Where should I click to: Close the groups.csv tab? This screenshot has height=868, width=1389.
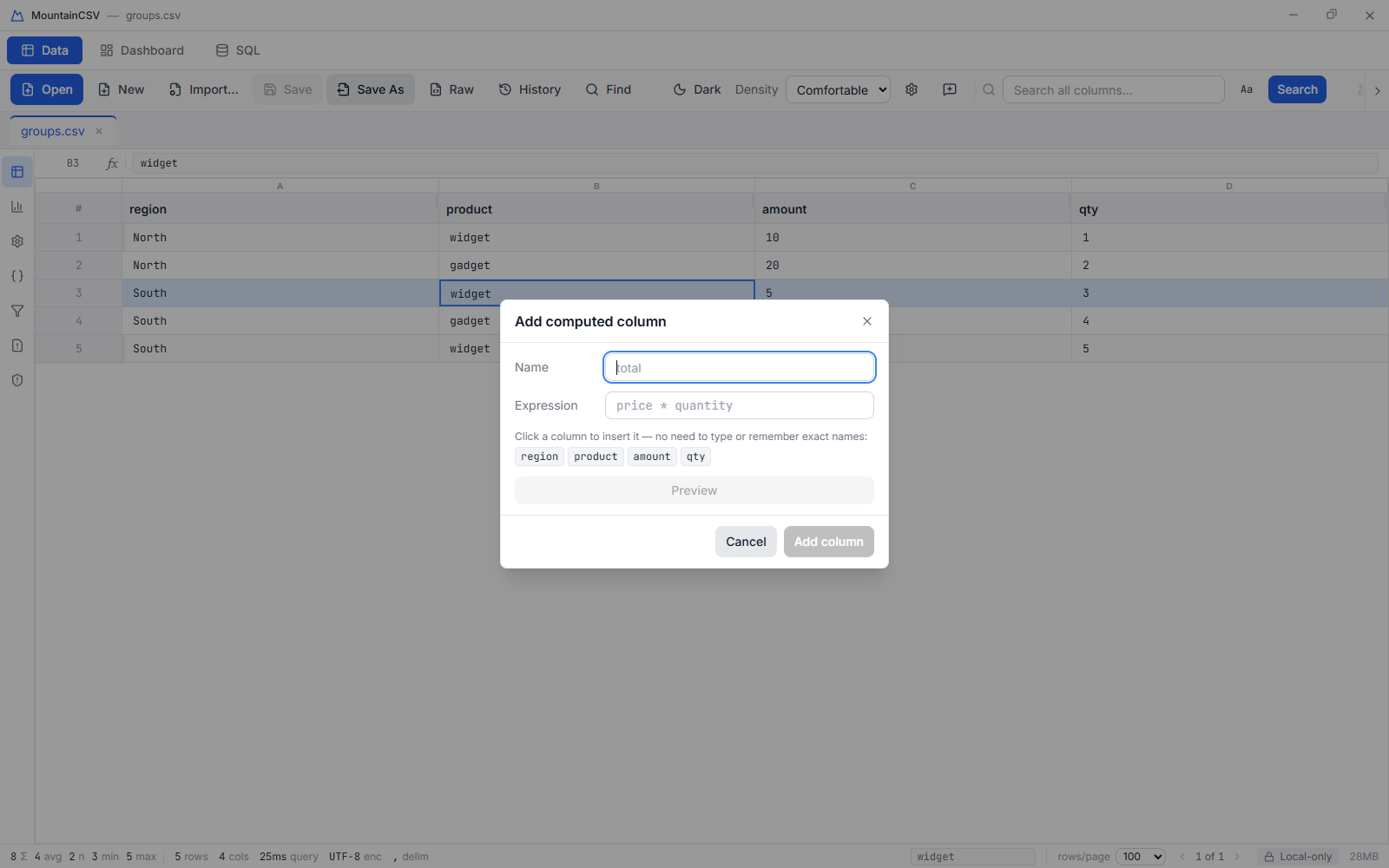[x=99, y=131]
